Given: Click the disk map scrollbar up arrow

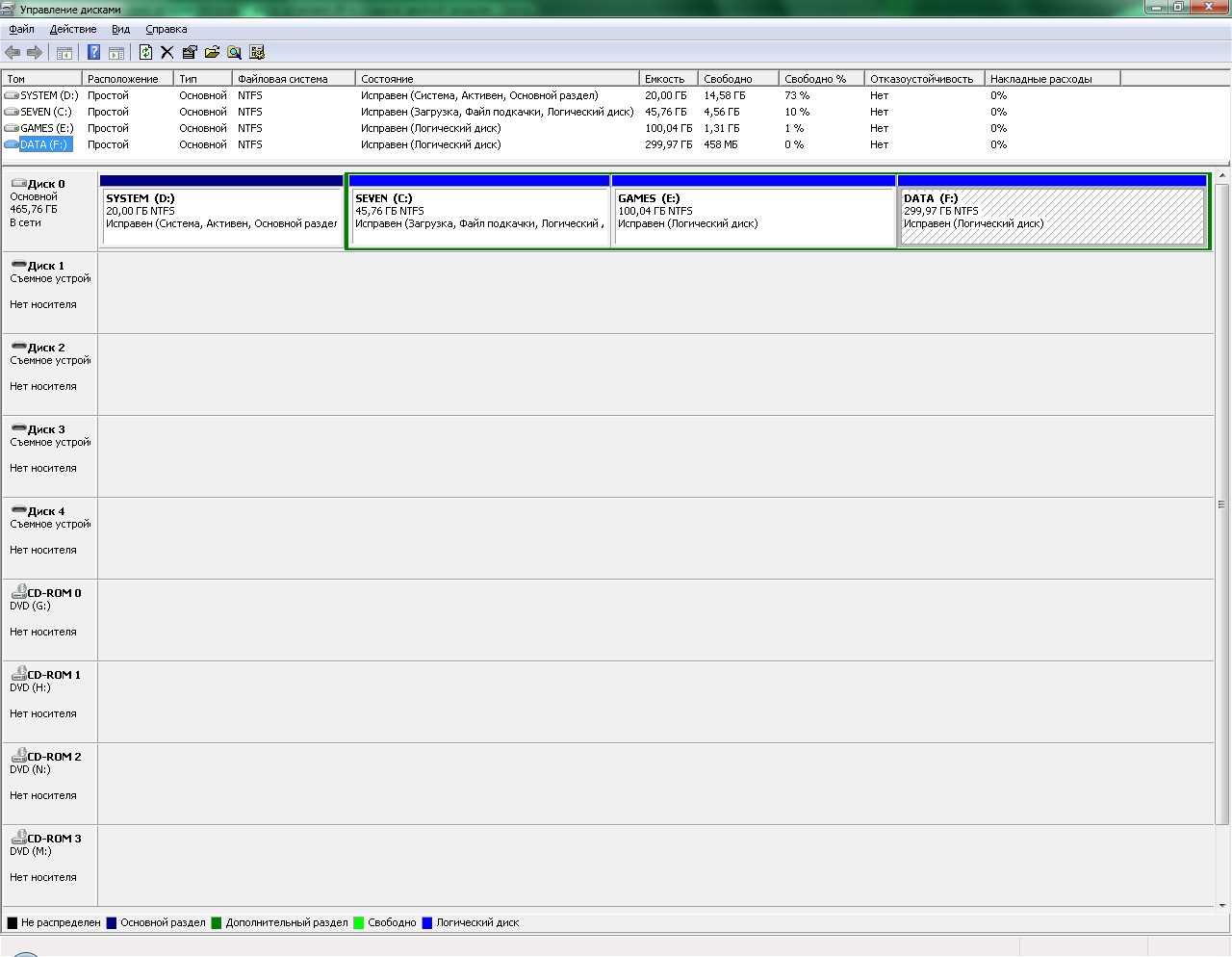Looking at the screenshot, I should pos(1222,176).
